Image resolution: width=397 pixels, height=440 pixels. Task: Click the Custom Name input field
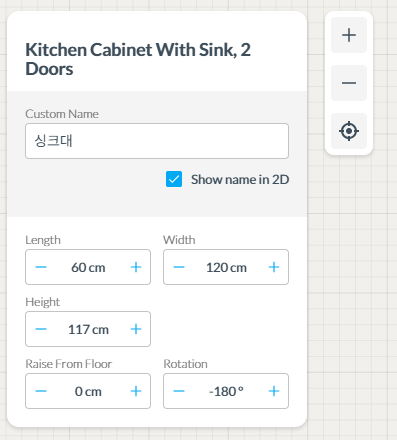(157, 141)
